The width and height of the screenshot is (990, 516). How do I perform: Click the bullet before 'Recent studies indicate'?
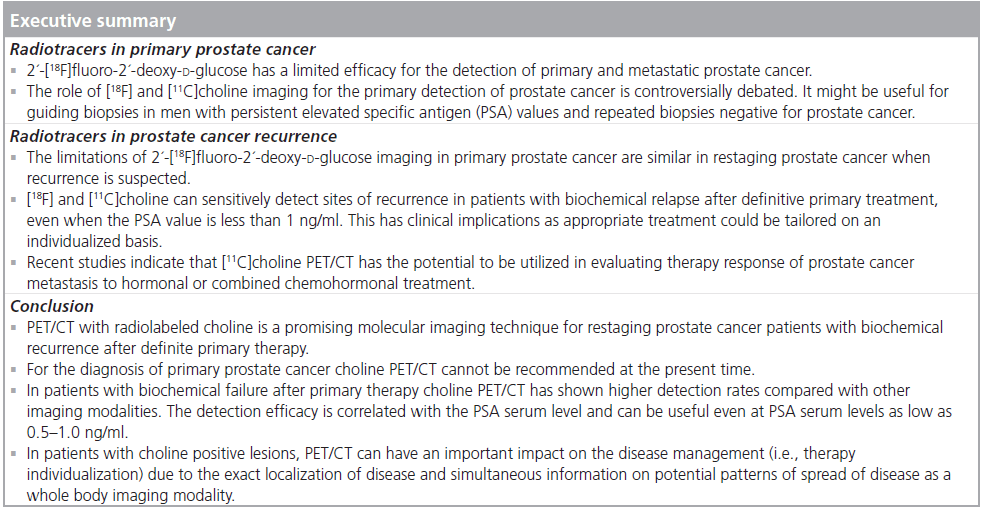point(15,263)
